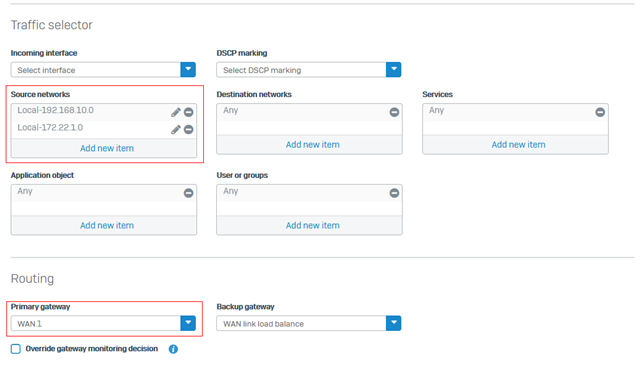
Task: Remove Any from User or groups
Action: [x=394, y=193]
